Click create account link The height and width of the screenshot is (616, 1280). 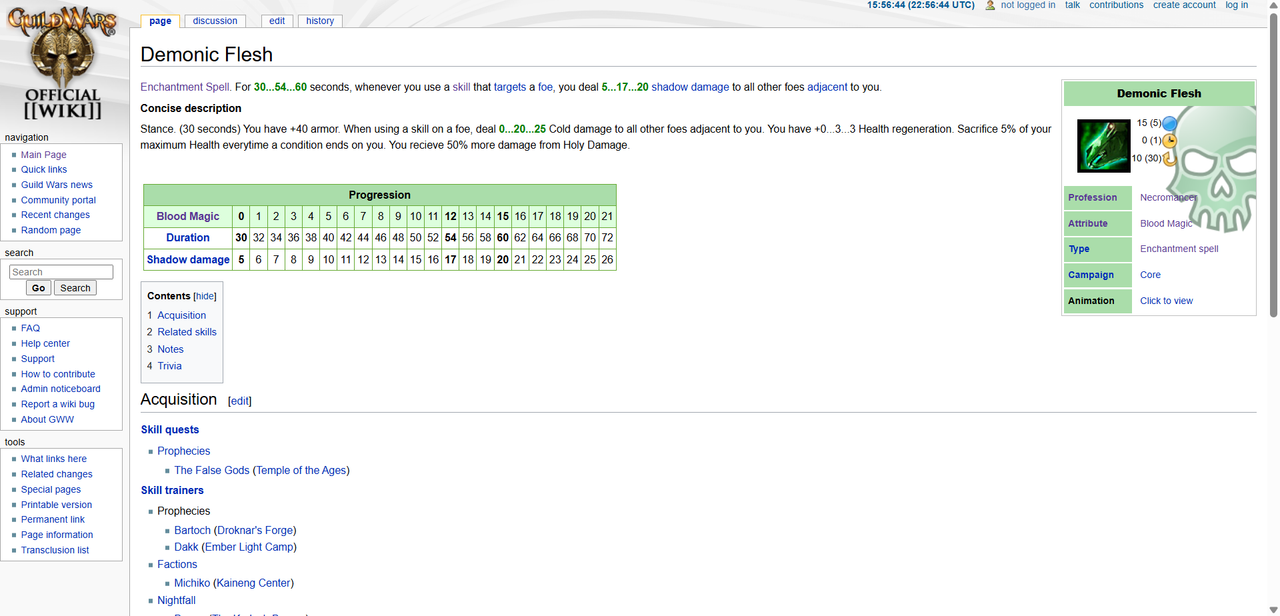(1184, 5)
